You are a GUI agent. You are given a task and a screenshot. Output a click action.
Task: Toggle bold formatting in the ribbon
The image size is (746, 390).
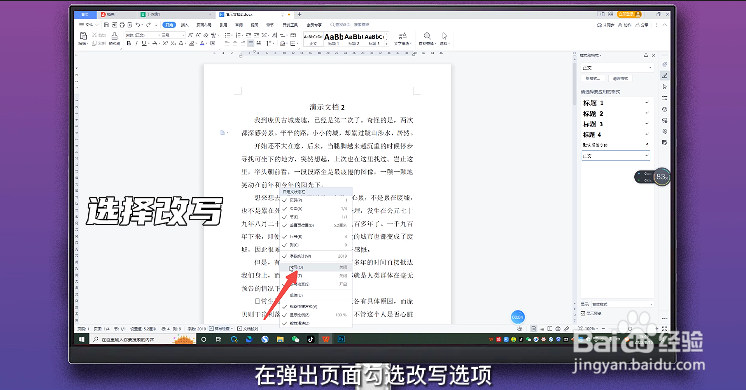[x=128, y=43]
